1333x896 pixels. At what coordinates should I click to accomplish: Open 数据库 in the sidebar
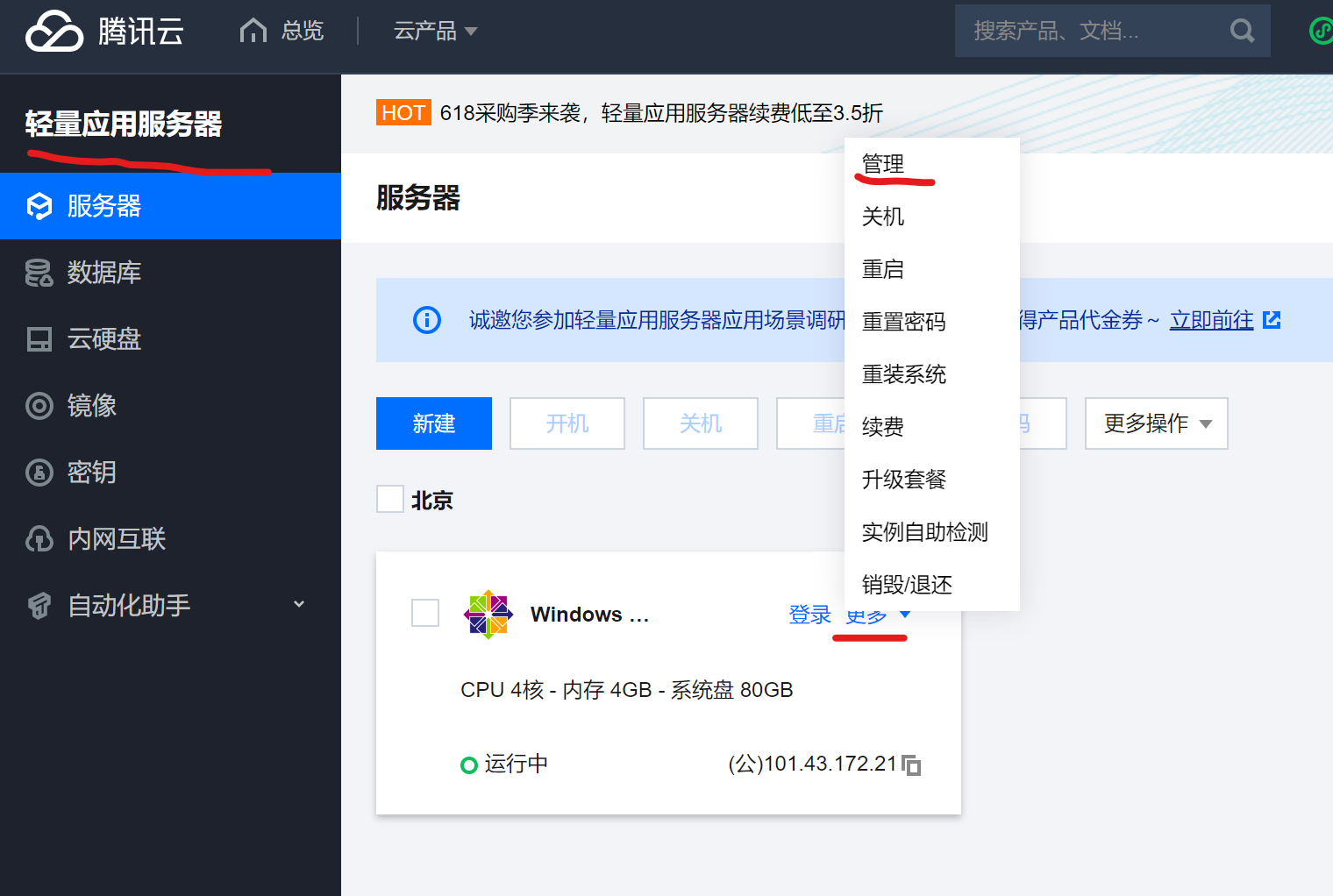(x=170, y=273)
